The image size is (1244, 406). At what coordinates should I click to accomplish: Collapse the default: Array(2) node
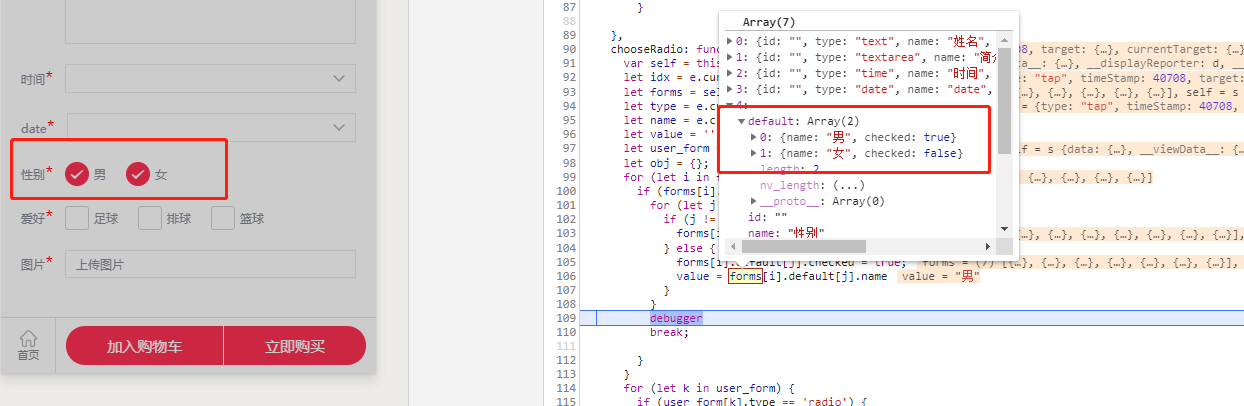[x=742, y=121]
